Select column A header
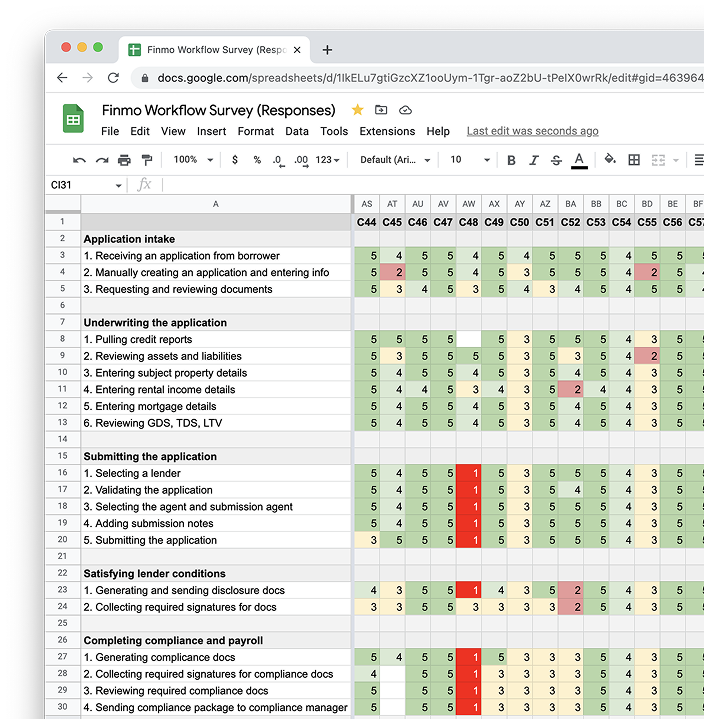 [216, 204]
